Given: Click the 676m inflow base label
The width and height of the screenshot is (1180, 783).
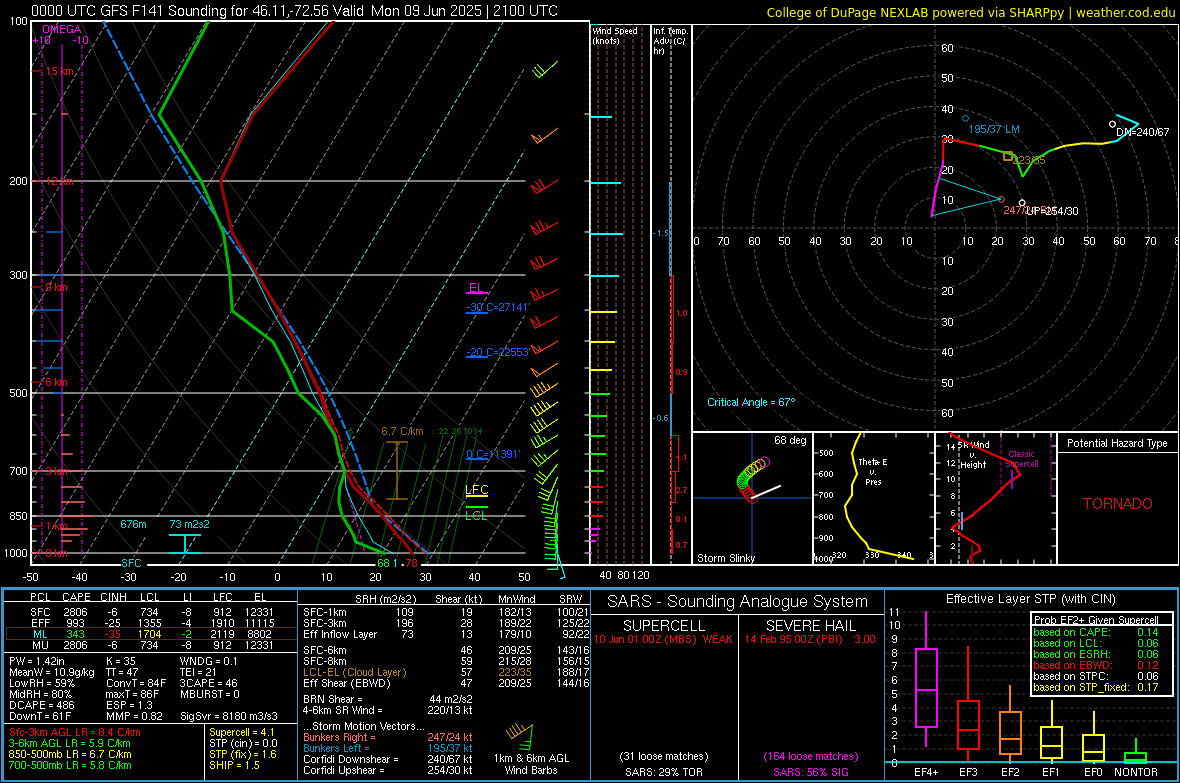Looking at the screenshot, I should pos(133,524).
